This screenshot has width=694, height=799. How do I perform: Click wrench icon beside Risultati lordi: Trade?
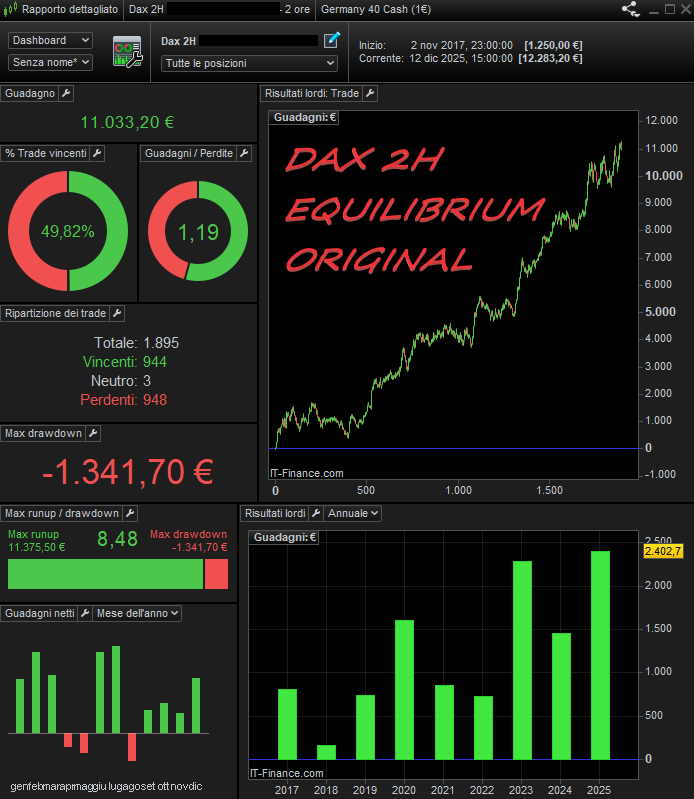pyautogui.click(x=369, y=93)
